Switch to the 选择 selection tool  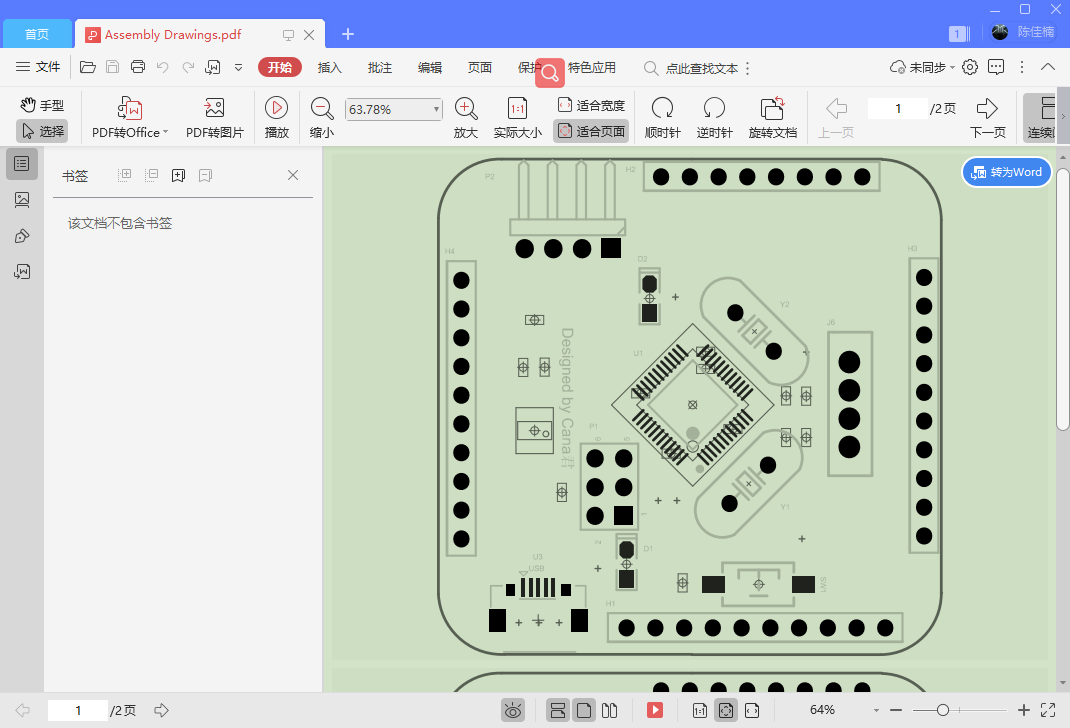click(41, 130)
